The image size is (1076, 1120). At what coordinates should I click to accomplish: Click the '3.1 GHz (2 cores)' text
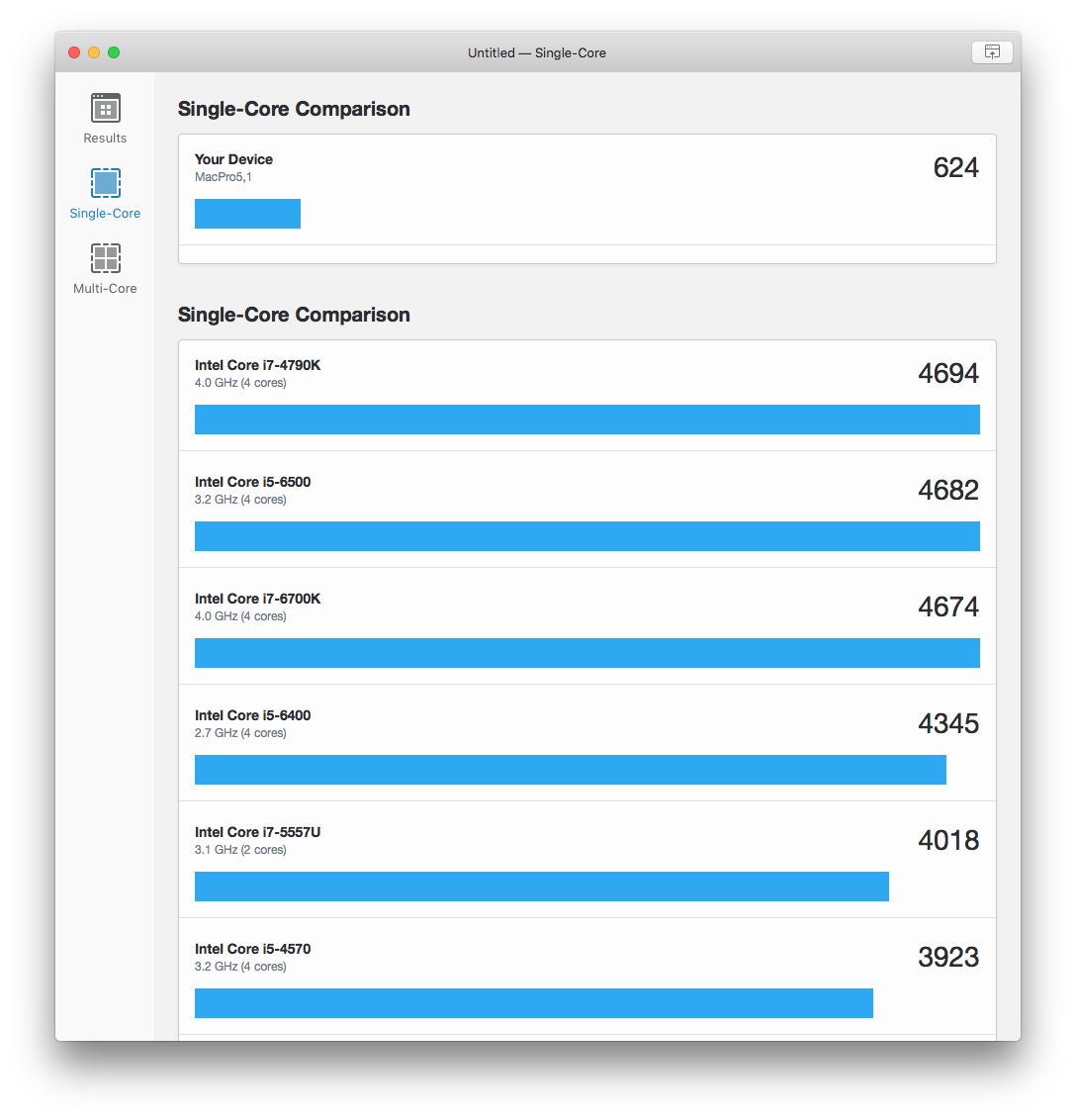click(240, 849)
